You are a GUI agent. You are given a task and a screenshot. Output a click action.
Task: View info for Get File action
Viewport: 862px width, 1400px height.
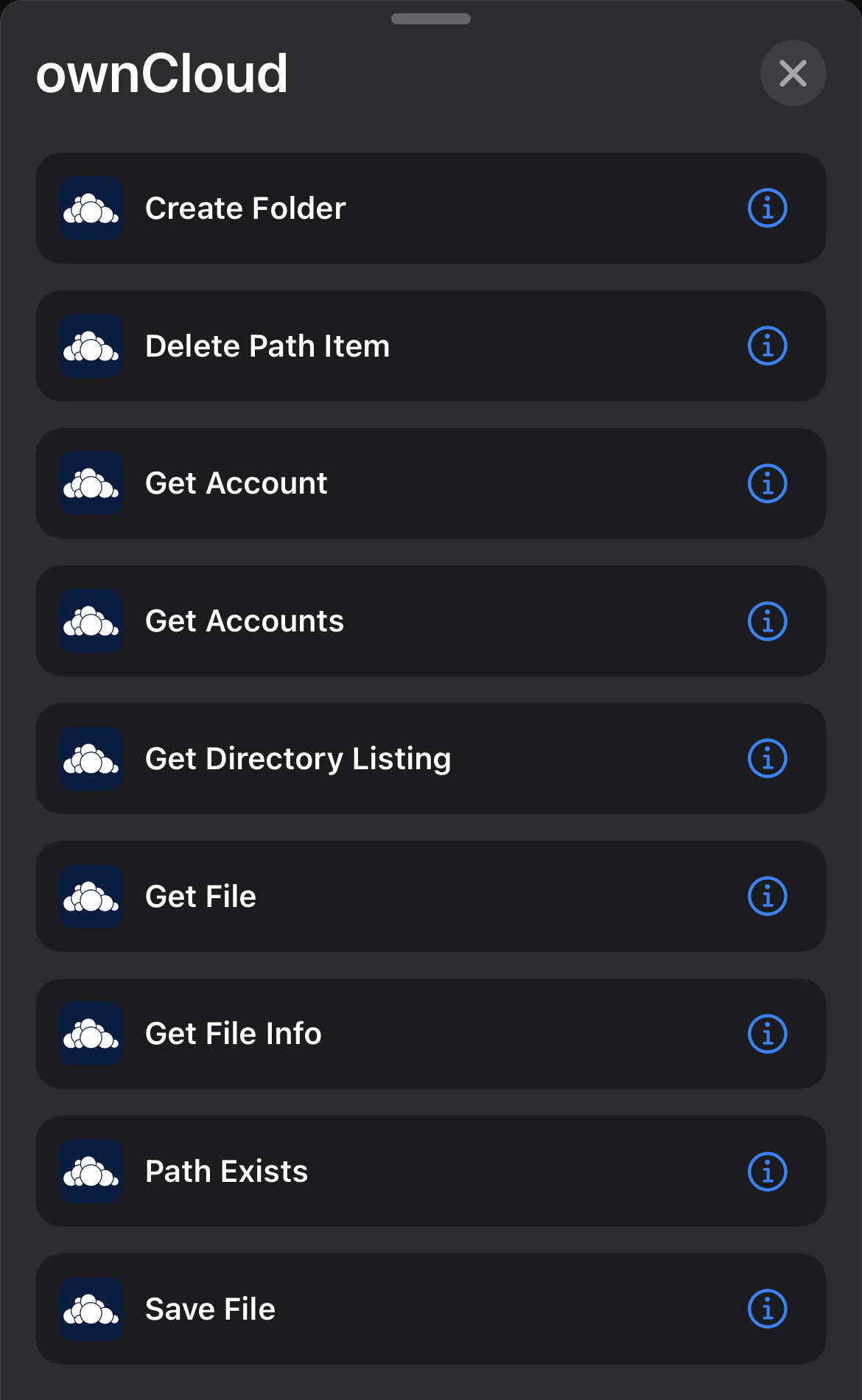click(768, 897)
